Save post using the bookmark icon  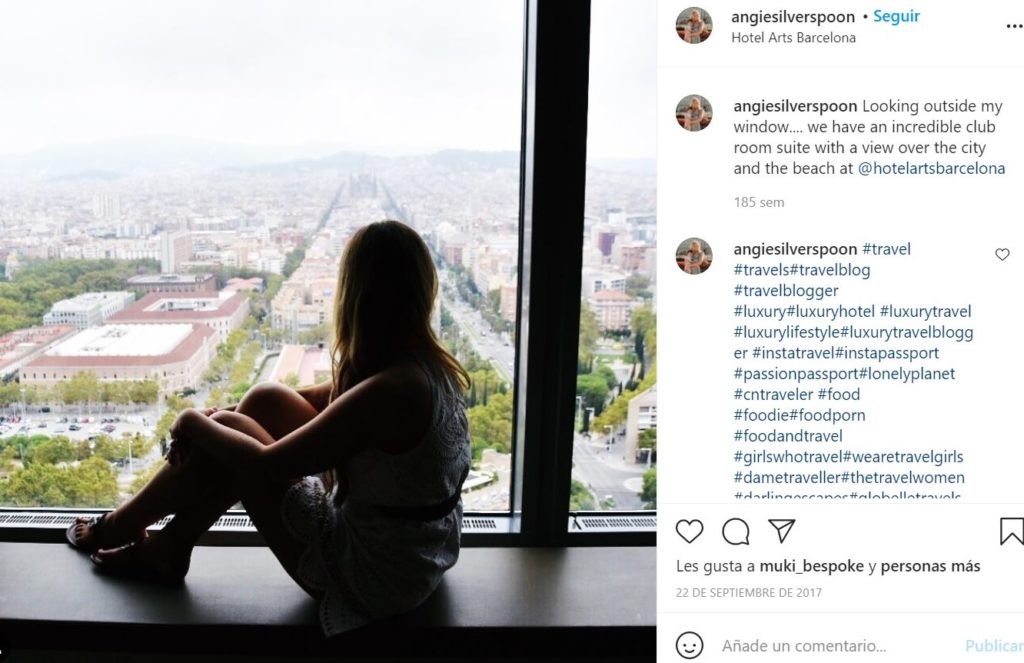1012,531
